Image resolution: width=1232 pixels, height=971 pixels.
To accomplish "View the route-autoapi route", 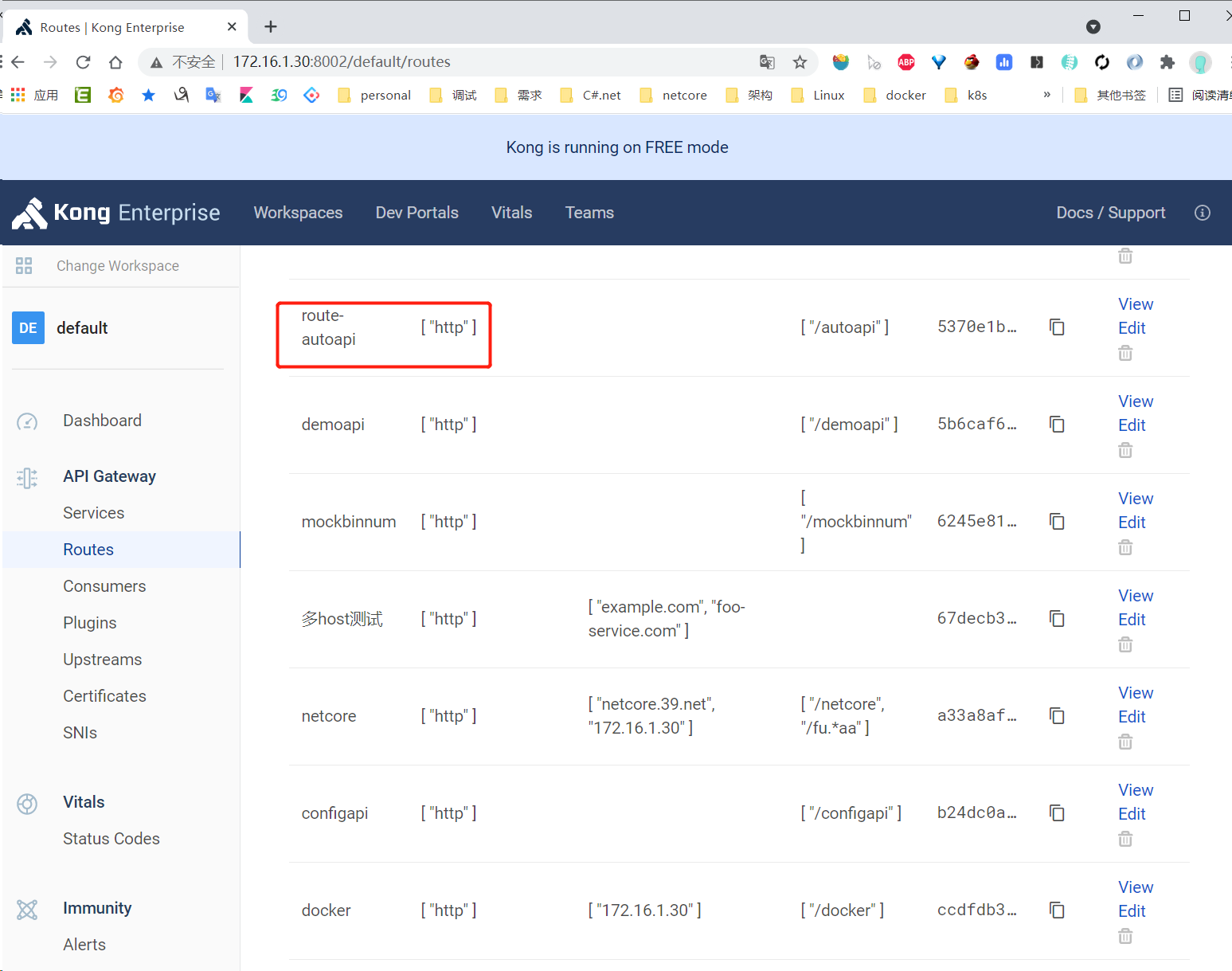I will (1136, 304).
